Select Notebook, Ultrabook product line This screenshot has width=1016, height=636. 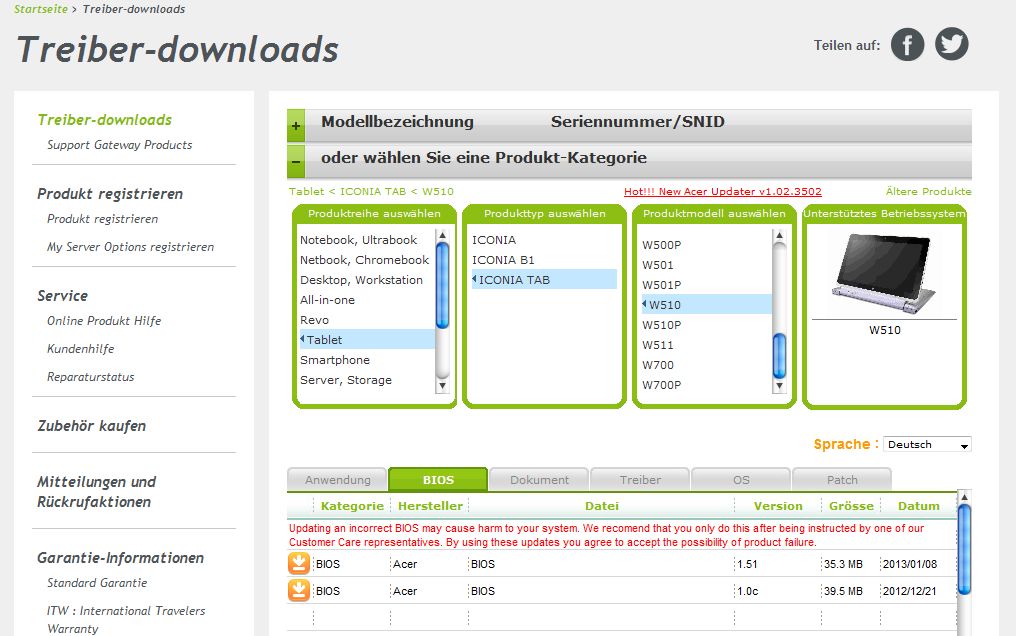(x=358, y=240)
